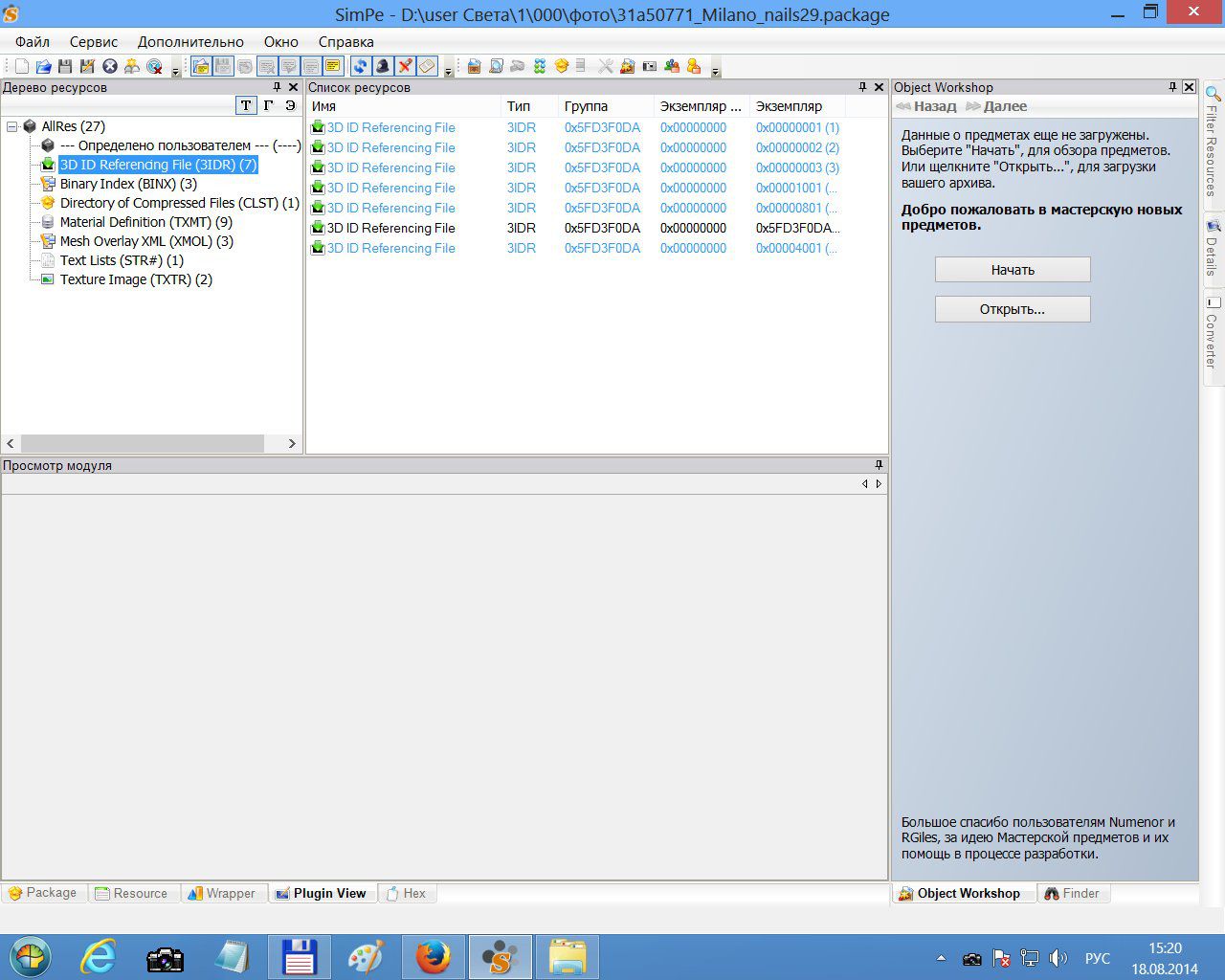This screenshot has width=1225, height=980.
Task: Open Firefox from the taskbar
Action: pos(433,956)
